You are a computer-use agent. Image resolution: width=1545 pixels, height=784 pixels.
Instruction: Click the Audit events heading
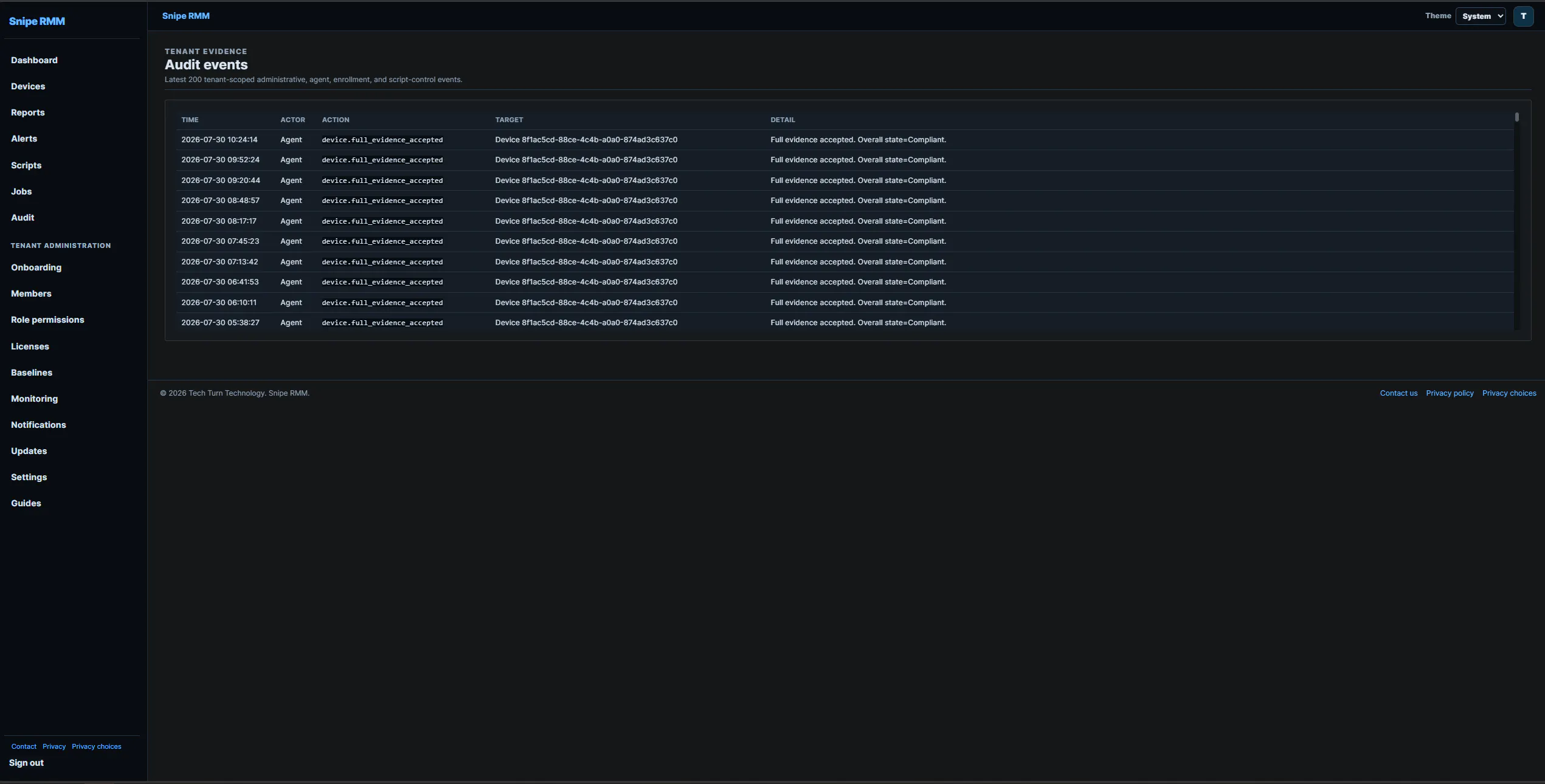[x=206, y=64]
